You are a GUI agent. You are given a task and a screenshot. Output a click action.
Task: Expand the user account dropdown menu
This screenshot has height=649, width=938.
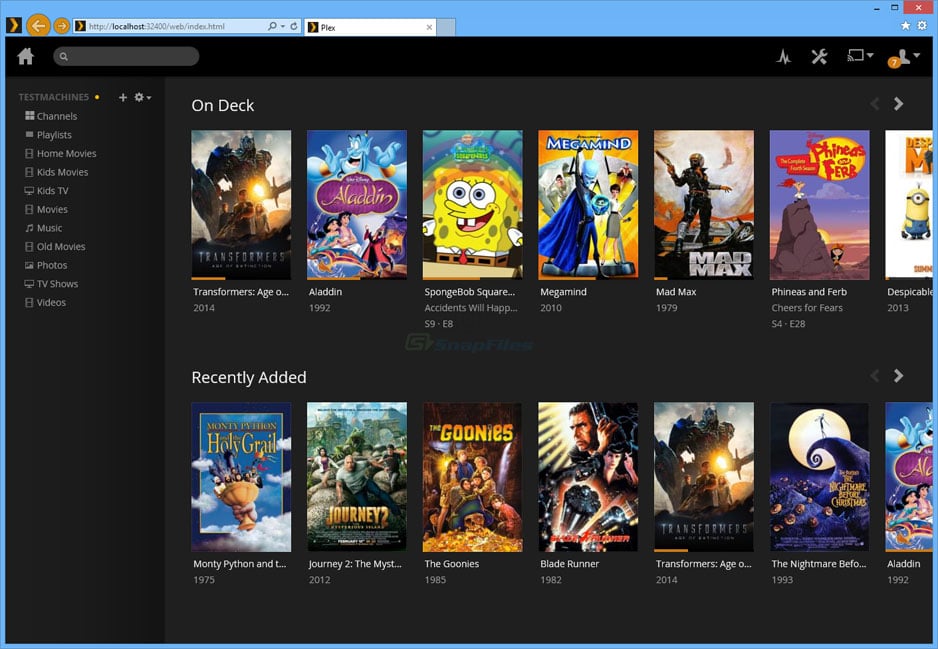click(903, 57)
